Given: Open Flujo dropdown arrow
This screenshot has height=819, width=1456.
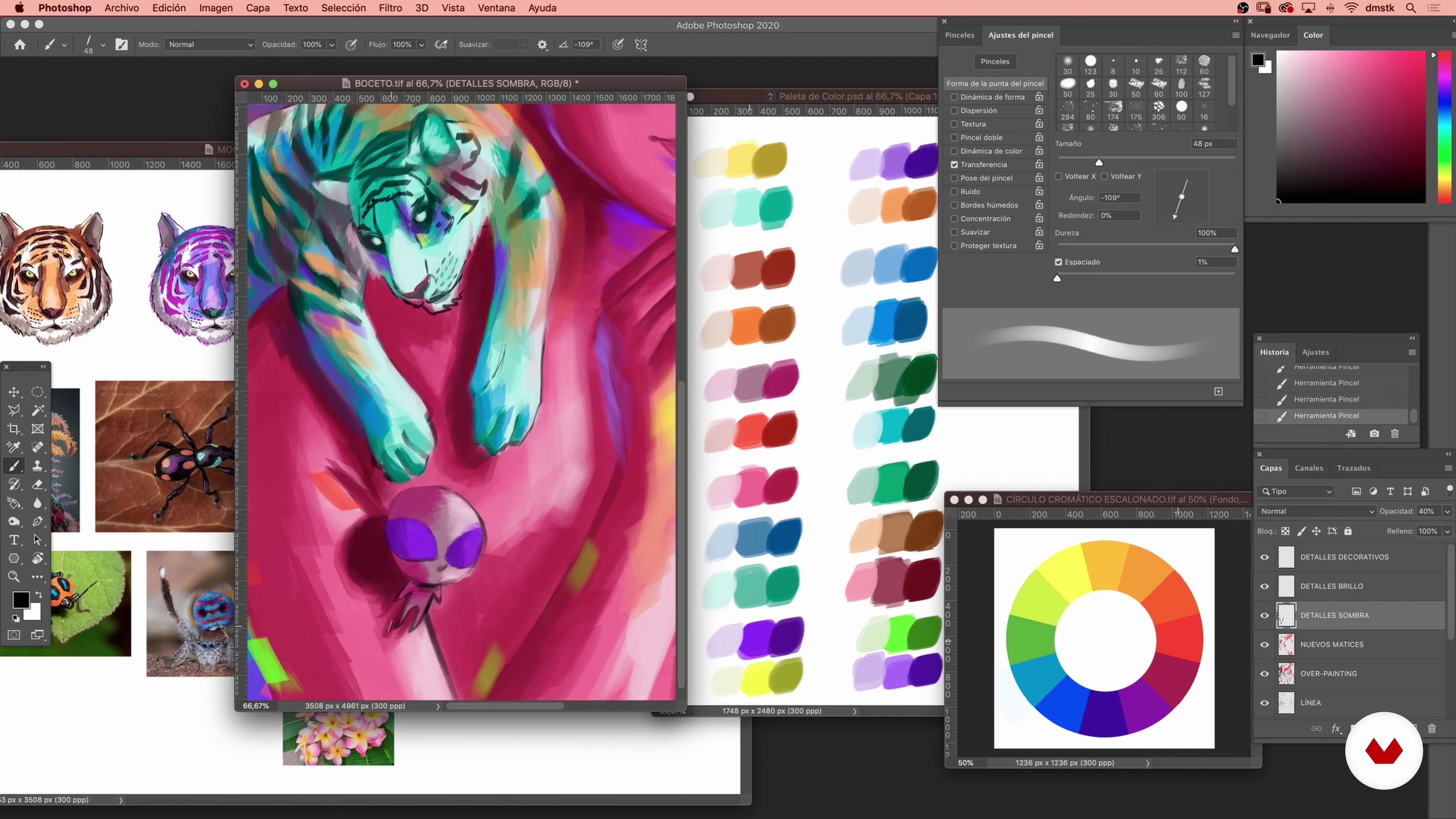Looking at the screenshot, I should [421, 45].
